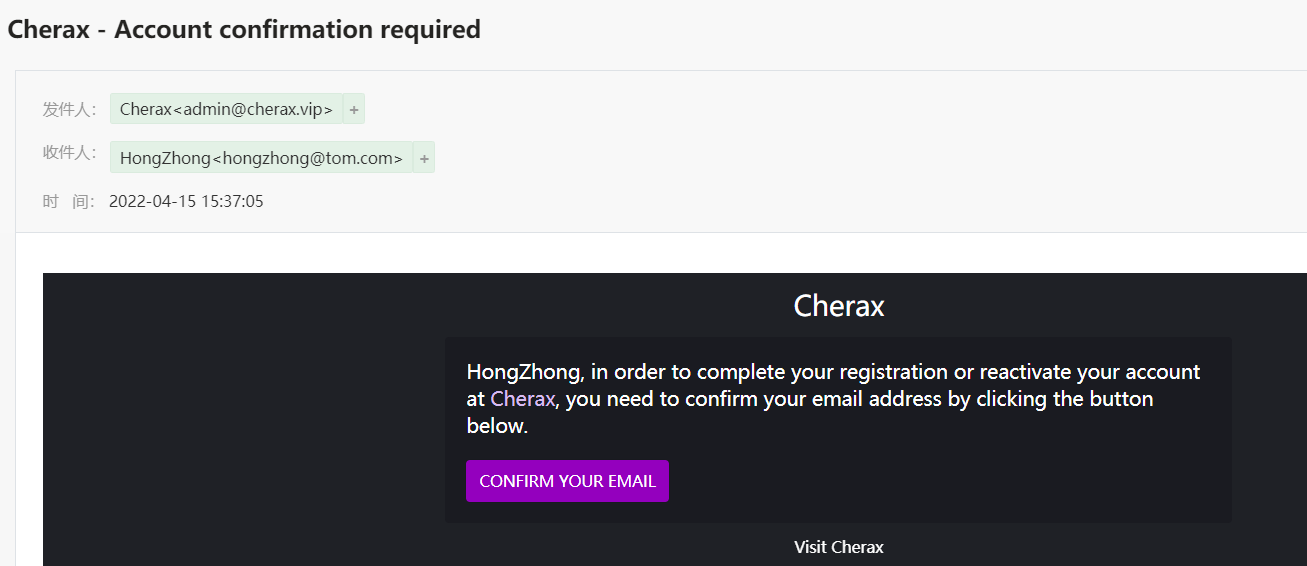Click the phrase 'your account' in the message
This screenshot has height=566, width=1307.
pyautogui.click(x=1138, y=372)
